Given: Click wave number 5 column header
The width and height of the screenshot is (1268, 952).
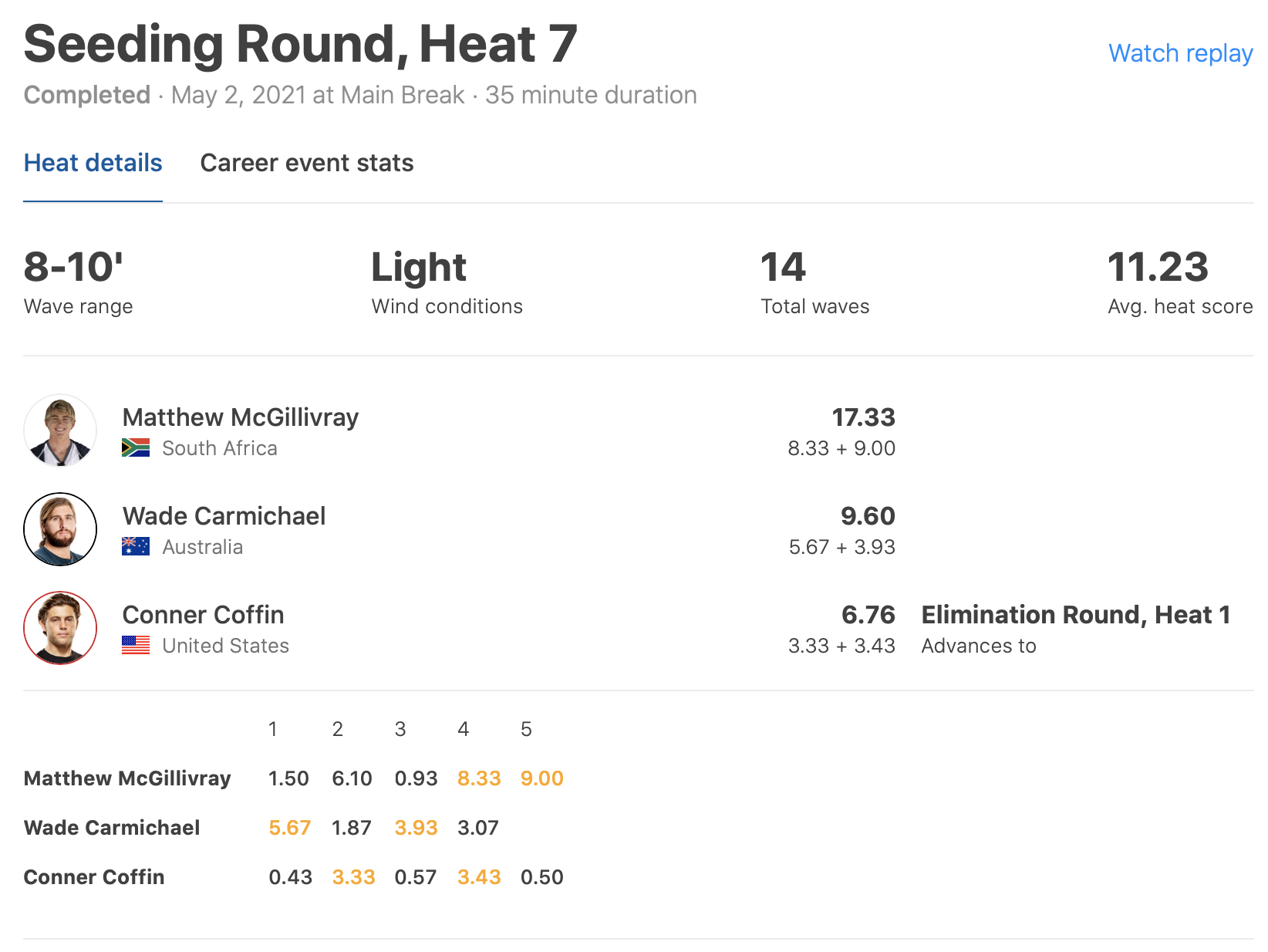Looking at the screenshot, I should [x=526, y=729].
